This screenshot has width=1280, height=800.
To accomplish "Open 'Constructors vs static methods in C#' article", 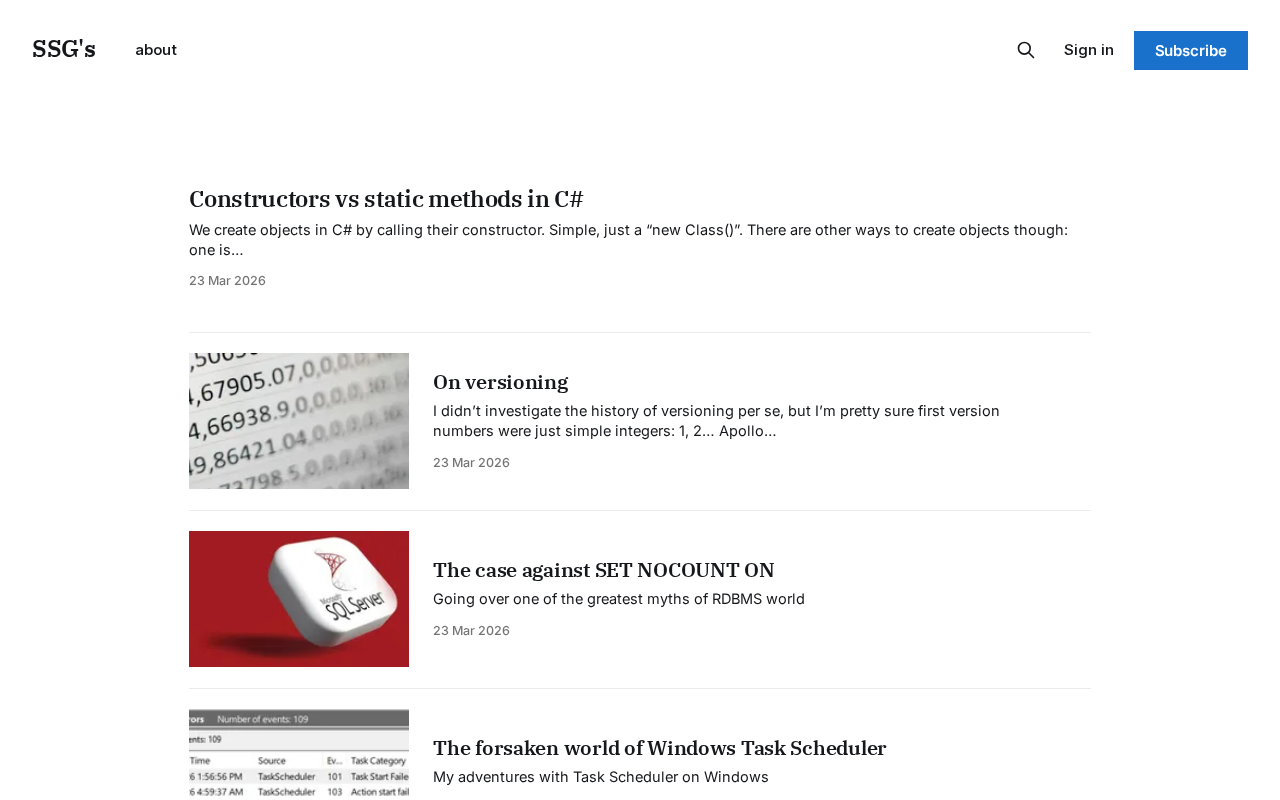I will (x=386, y=199).
